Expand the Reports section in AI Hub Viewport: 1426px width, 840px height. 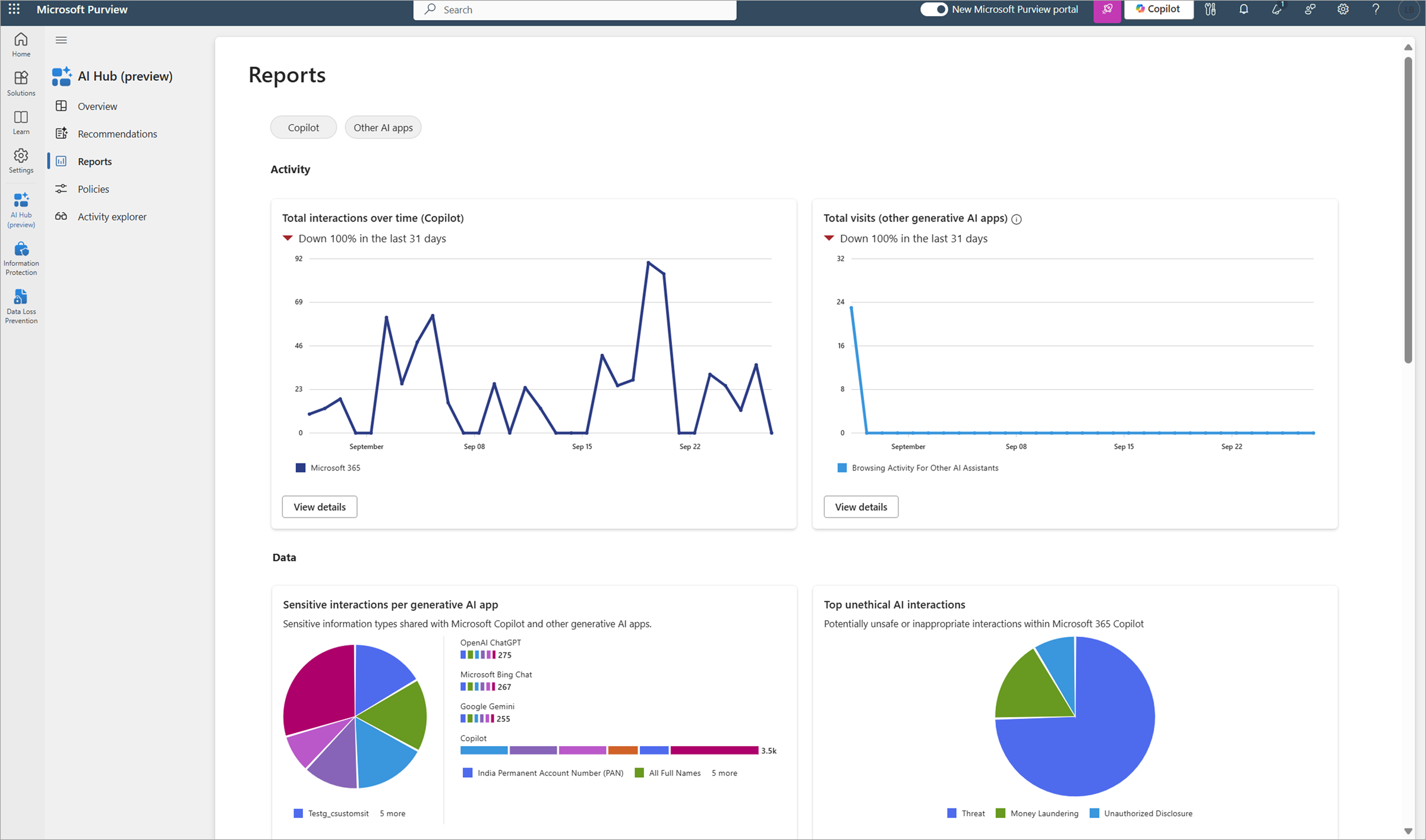coord(95,160)
